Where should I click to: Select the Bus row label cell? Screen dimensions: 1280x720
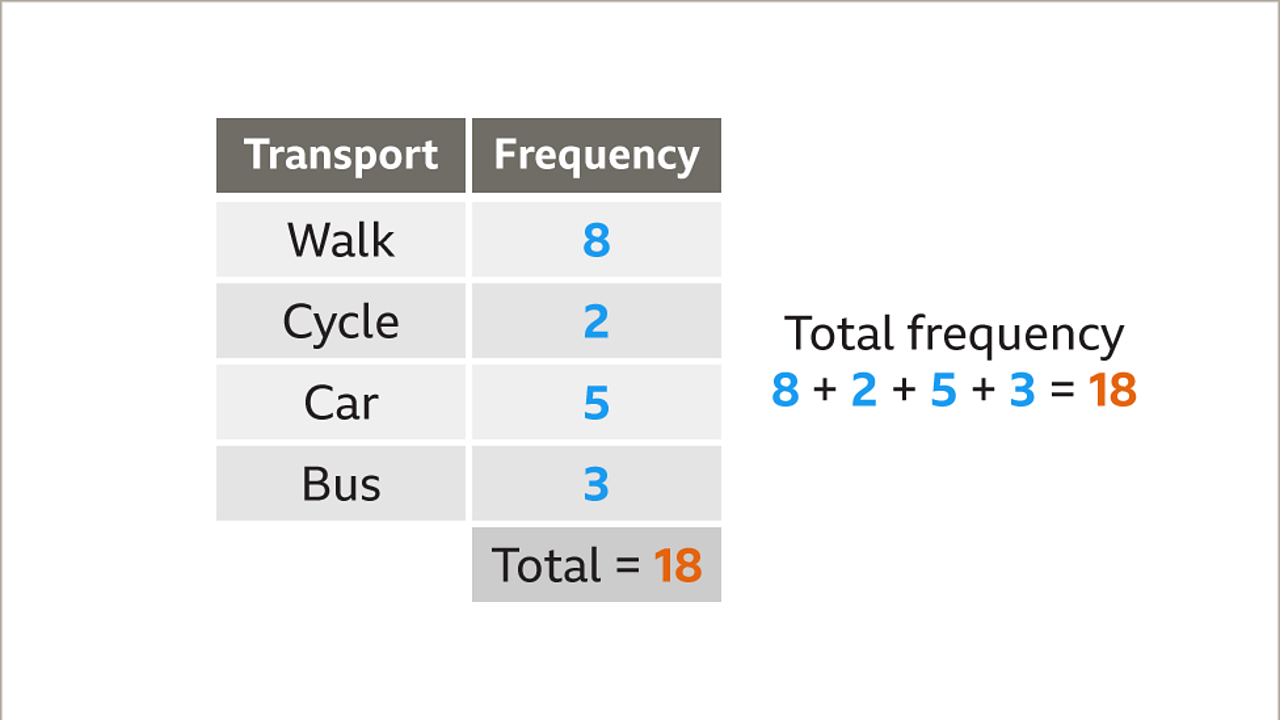coord(341,483)
